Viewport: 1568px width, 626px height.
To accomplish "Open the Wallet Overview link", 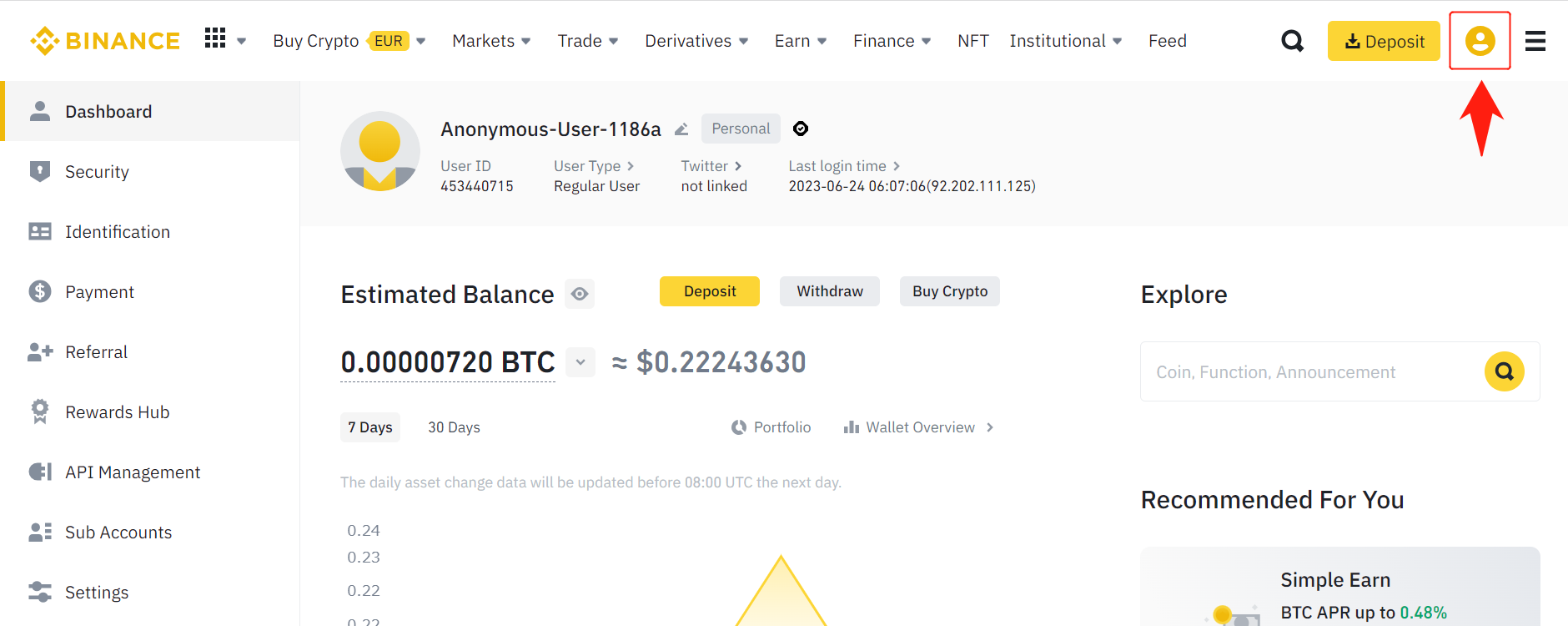I will point(918,427).
